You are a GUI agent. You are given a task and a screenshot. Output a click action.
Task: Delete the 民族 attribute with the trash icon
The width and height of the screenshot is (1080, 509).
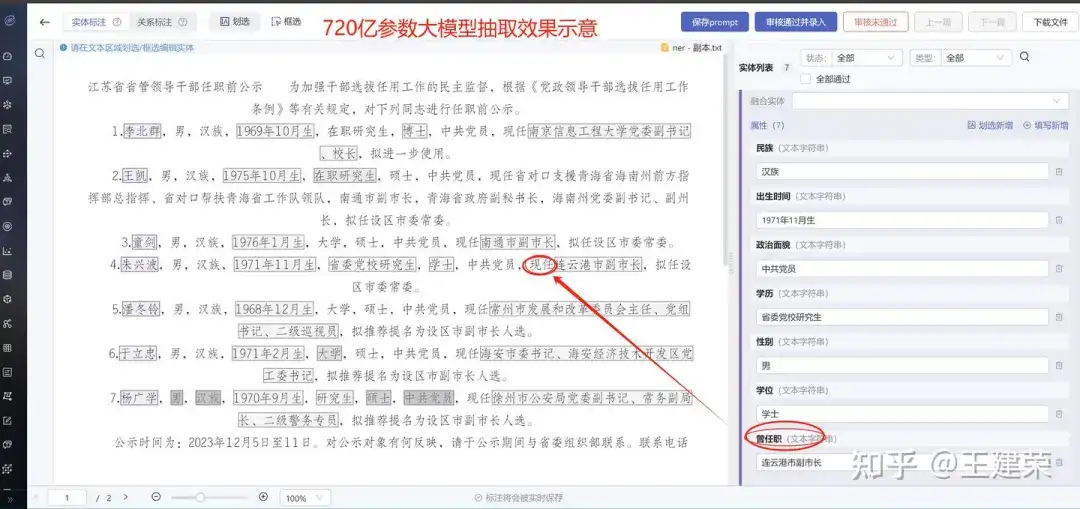1059,171
